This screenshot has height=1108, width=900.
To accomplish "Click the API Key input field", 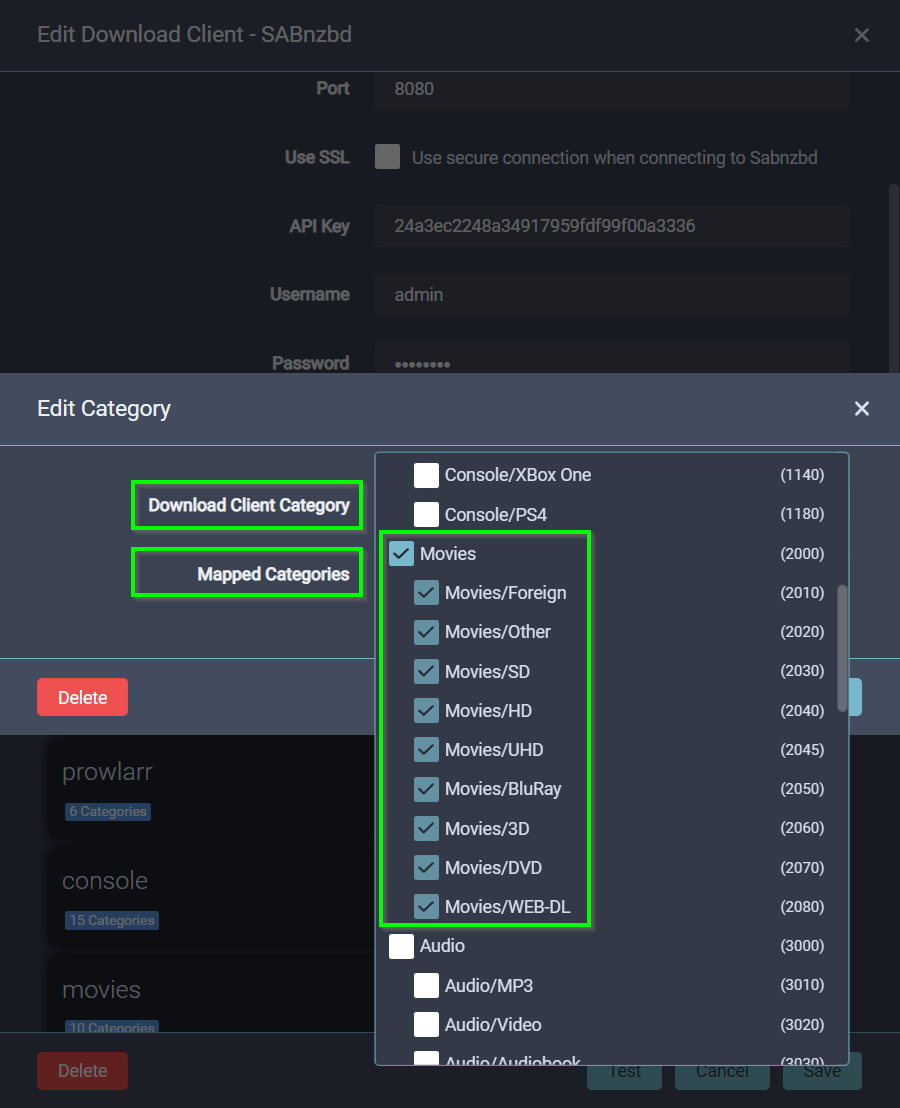I will coord(612,226).
